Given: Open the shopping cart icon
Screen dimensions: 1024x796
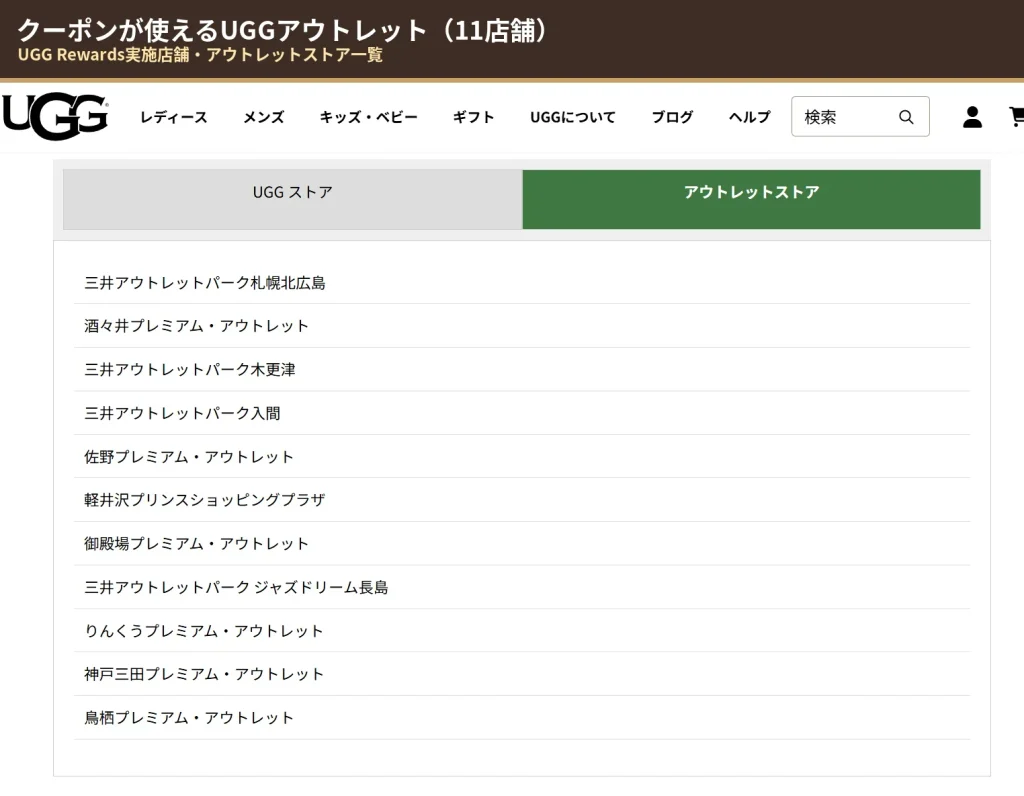Looking at the screenshot, I should (x=1016, y=117).
